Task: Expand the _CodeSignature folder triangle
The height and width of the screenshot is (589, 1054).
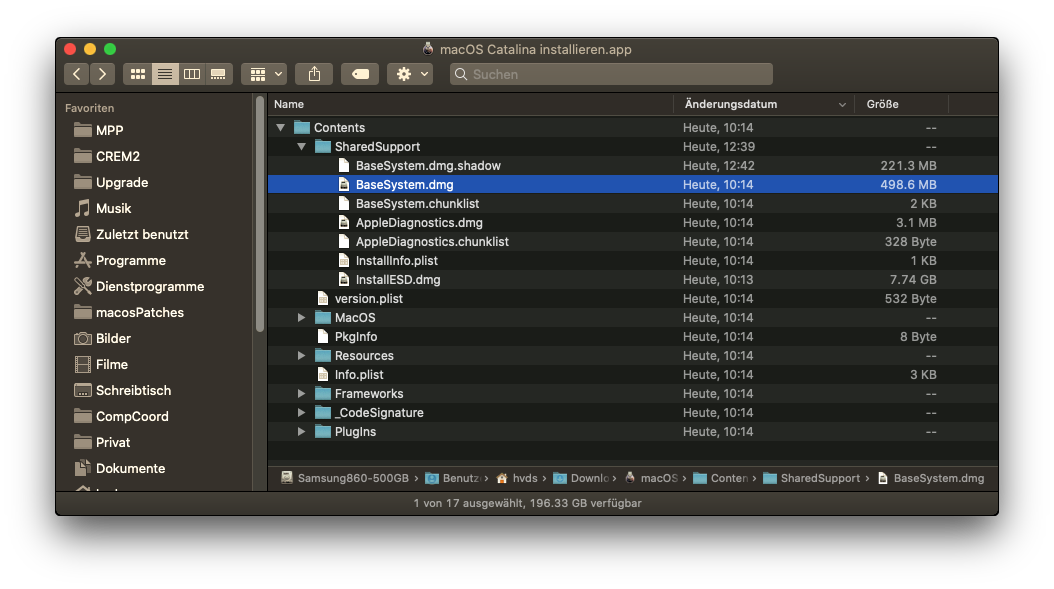Action: (301, 413)
